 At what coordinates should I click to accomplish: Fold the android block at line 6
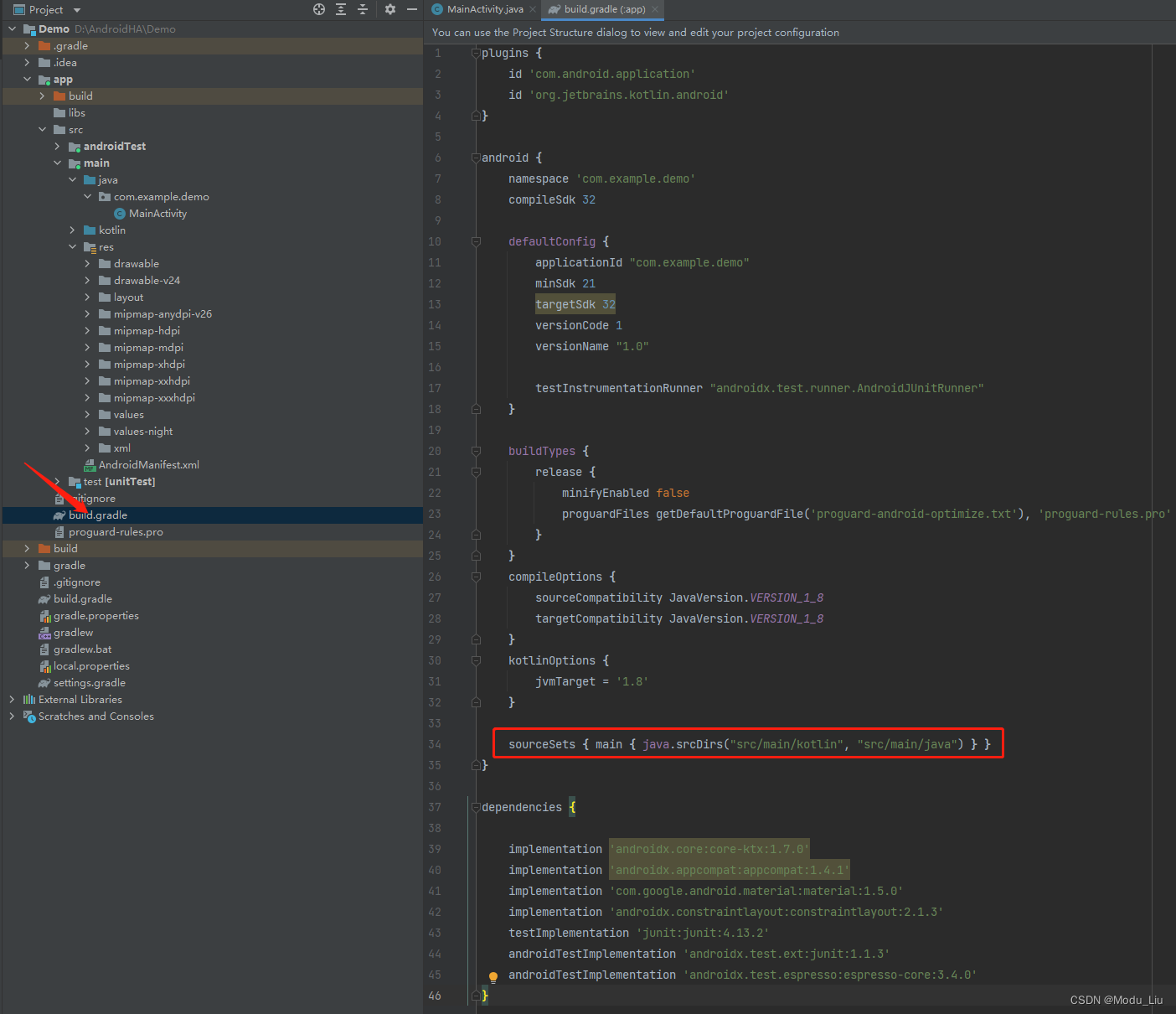pos(476,158)
